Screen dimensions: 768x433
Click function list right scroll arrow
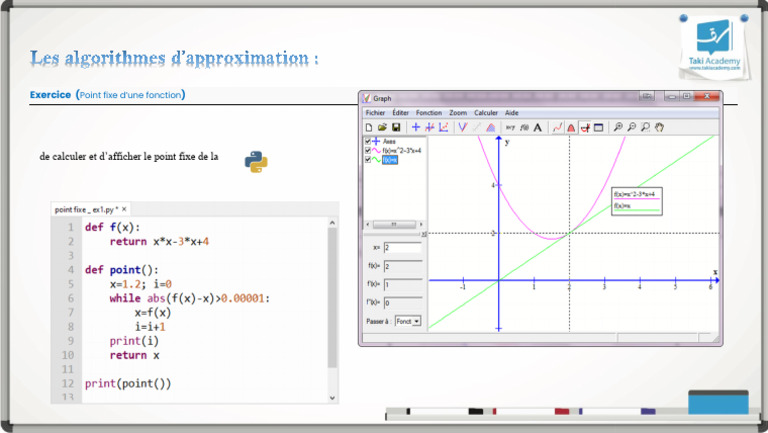[x=421, y=224]
